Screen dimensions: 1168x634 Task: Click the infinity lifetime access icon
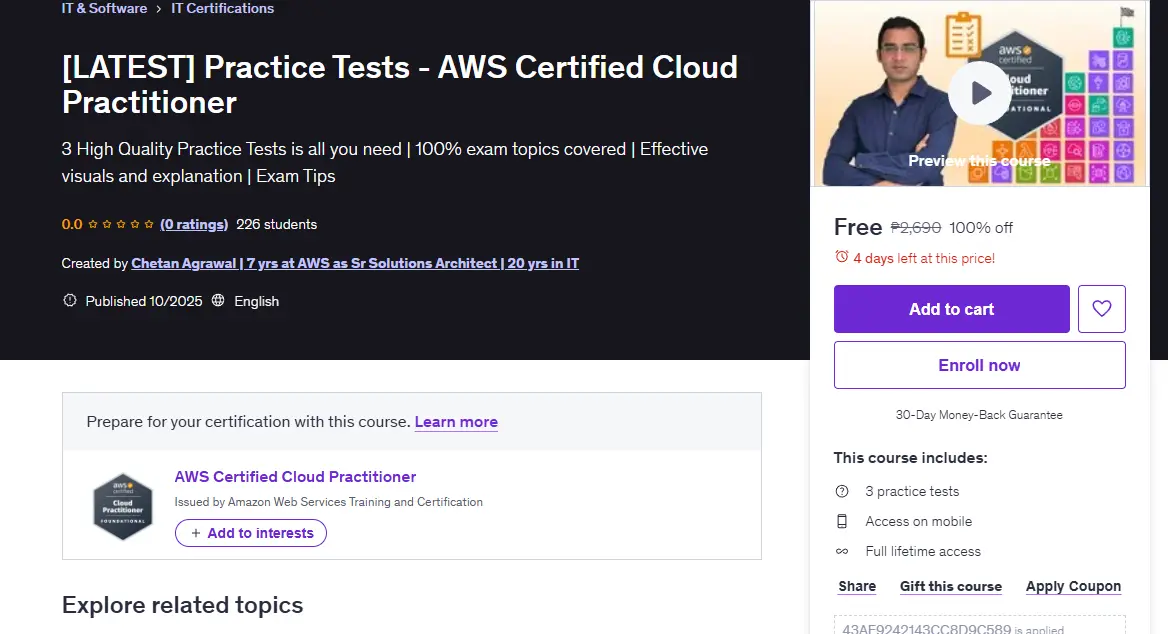click(x=842, y=551)
